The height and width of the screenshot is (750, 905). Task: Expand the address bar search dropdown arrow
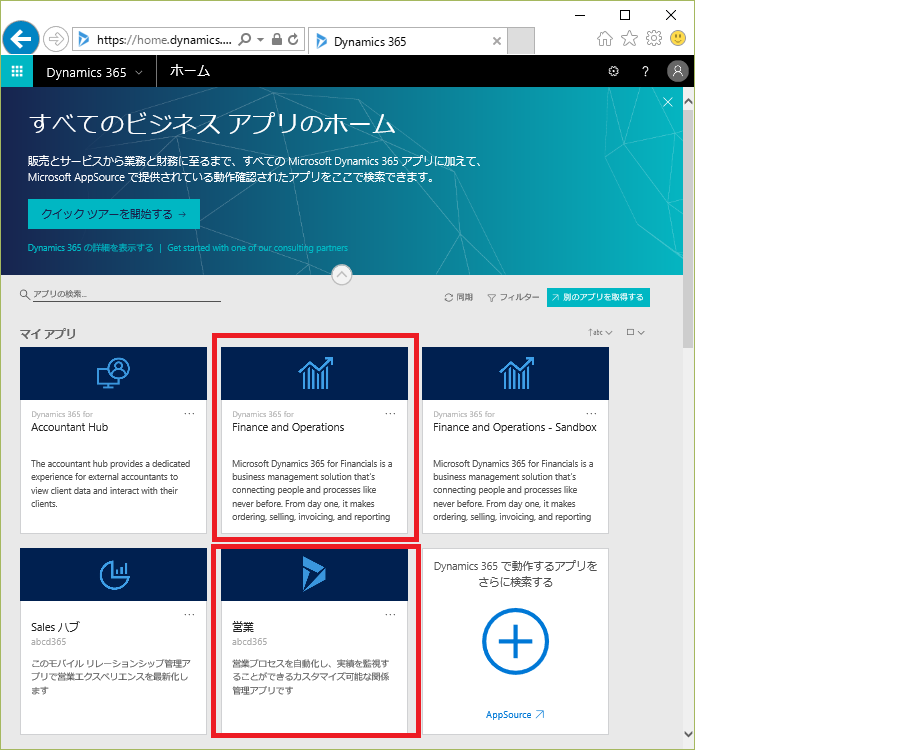(x=260, y=39)
